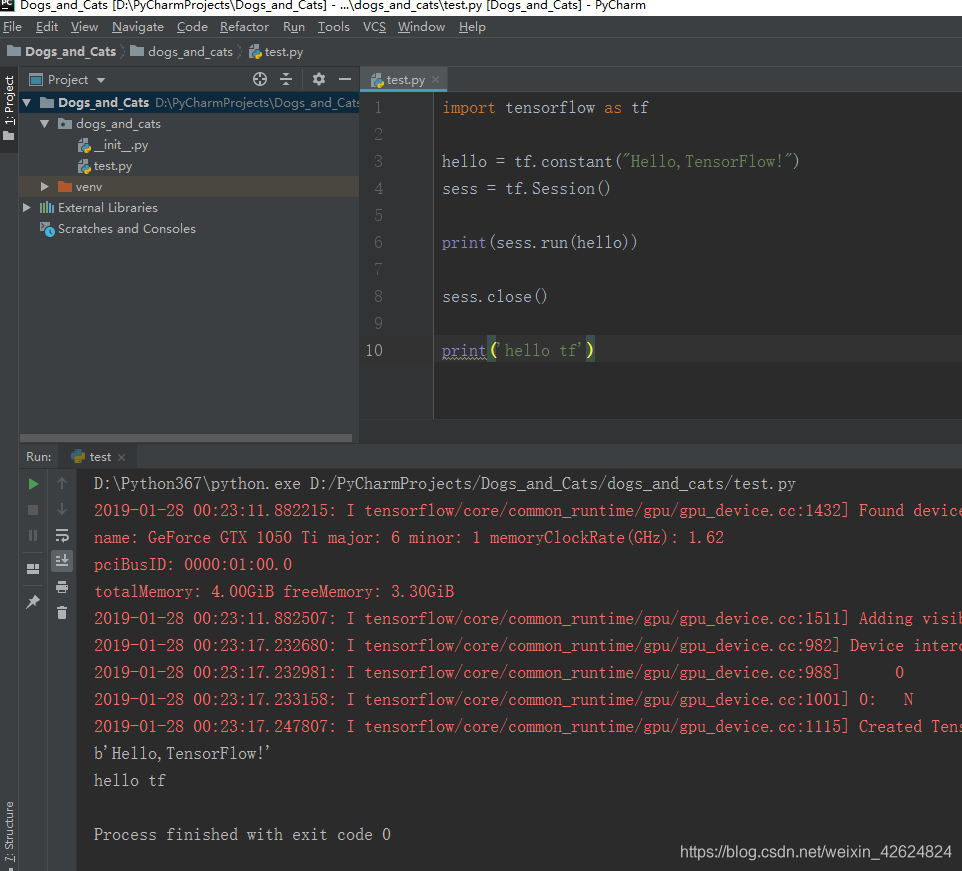This screenshot has width=962, height=871.
Task: Open Project panel settings gear
Action: [318, 79]
